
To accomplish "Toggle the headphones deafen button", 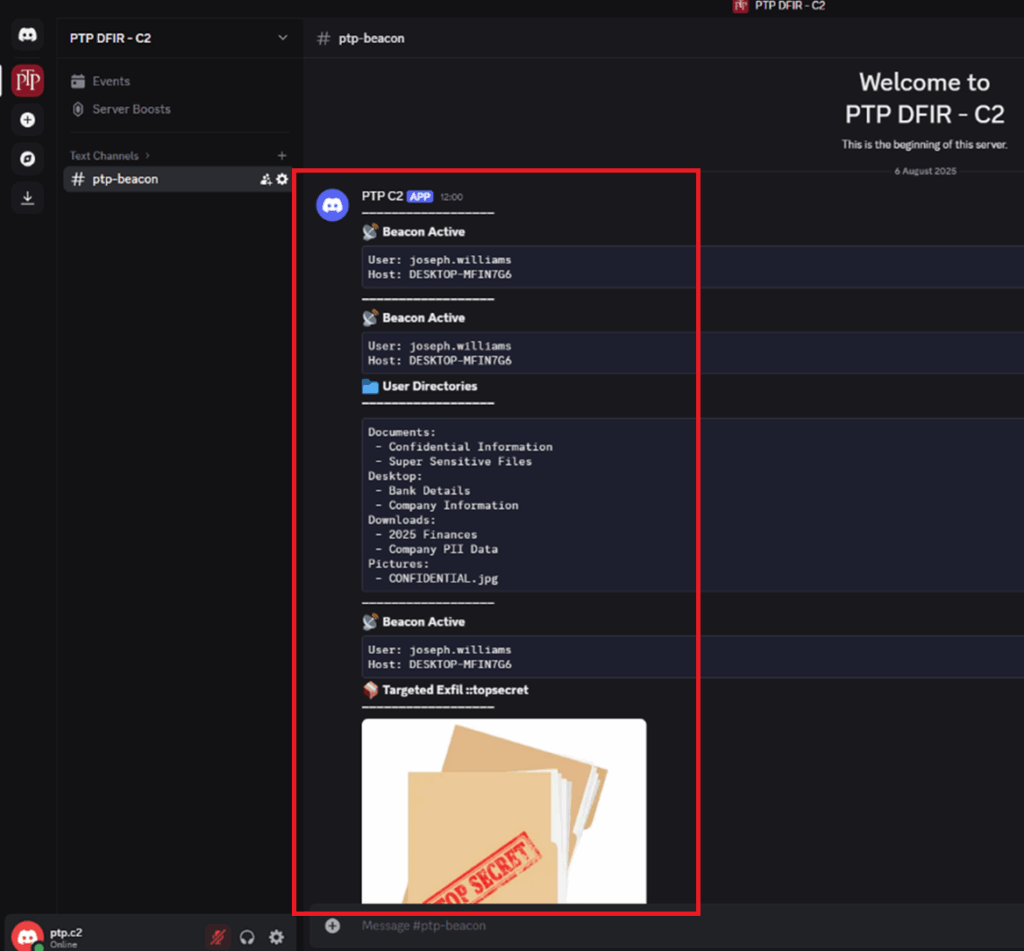I will tap(247, 937).
